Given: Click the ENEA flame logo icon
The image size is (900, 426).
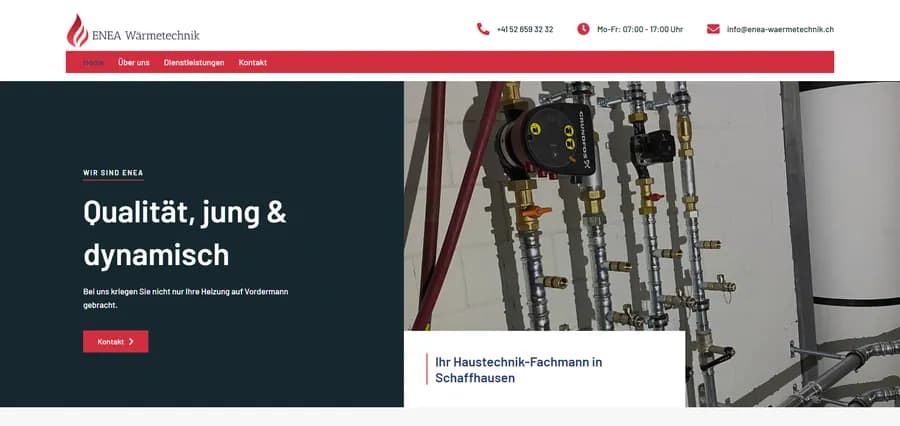Looking at the screenshot, I should click(77, 30).
